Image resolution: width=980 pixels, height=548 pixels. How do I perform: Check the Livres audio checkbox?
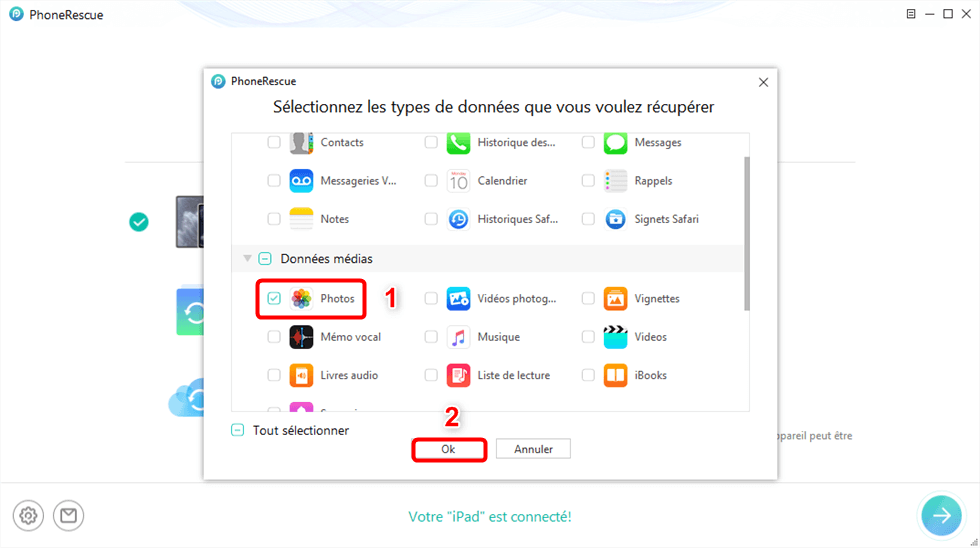click(274, 375)
